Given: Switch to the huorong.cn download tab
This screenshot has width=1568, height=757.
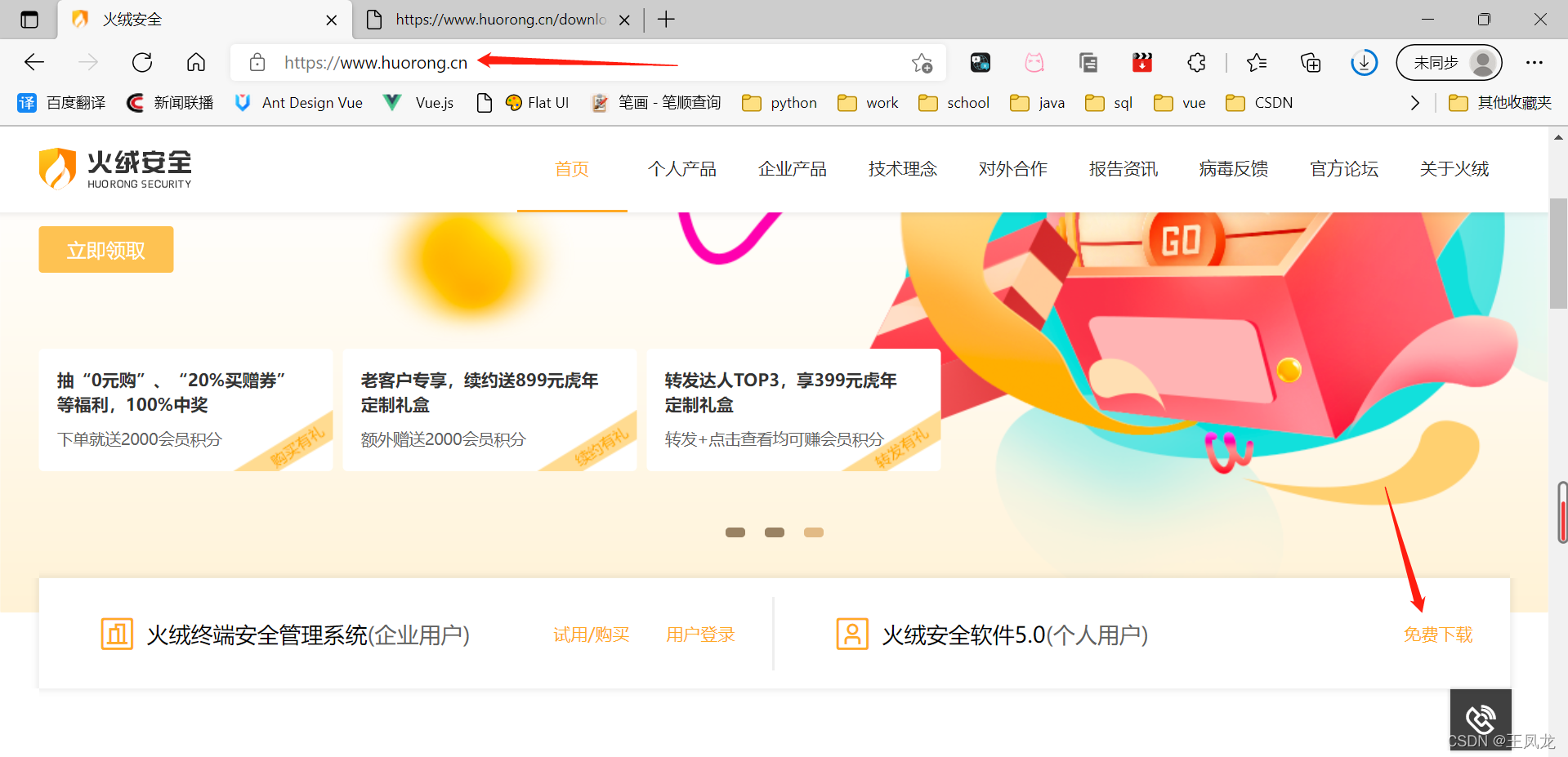Looking at the screenshot, I should coord(498,20).
